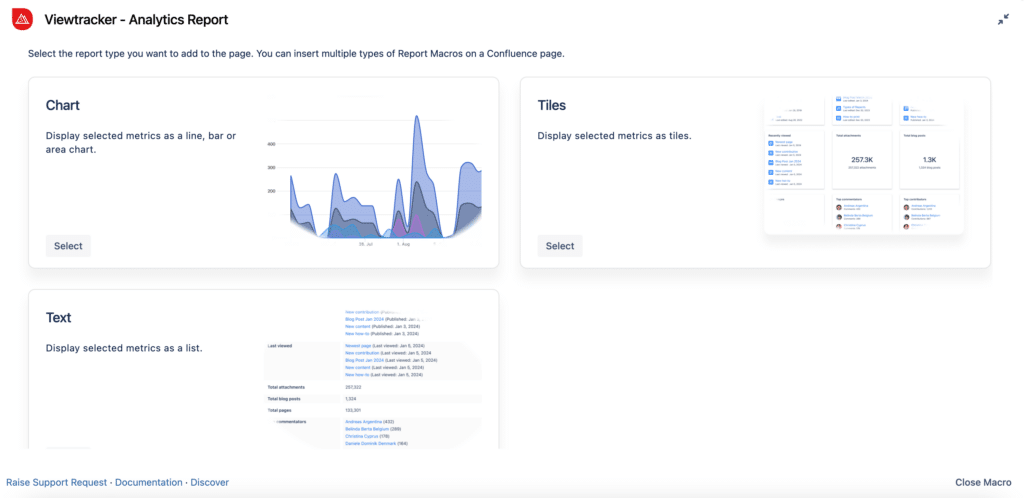The image size is (1024, 498).
Task: Select the Chart report type
Action: (x=68, y=246)
